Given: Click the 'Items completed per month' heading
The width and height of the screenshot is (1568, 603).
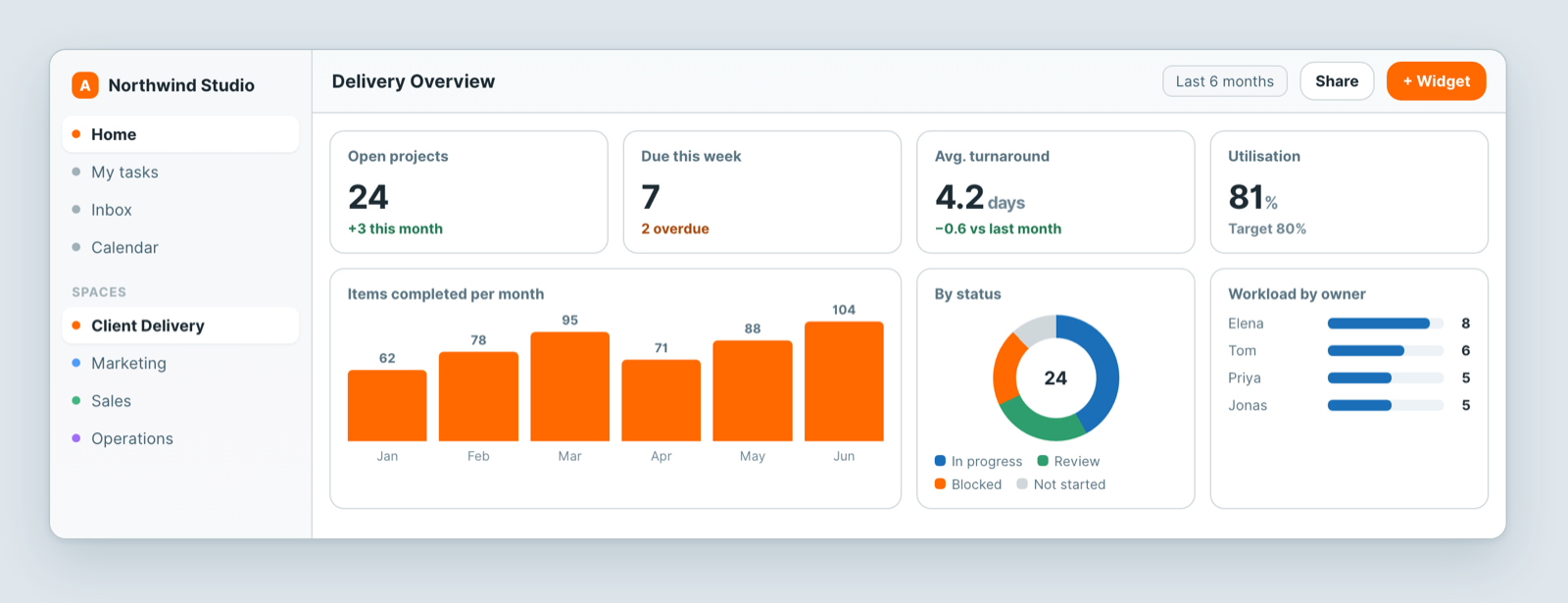Looking at the screenshot, I should coord(446,294).
